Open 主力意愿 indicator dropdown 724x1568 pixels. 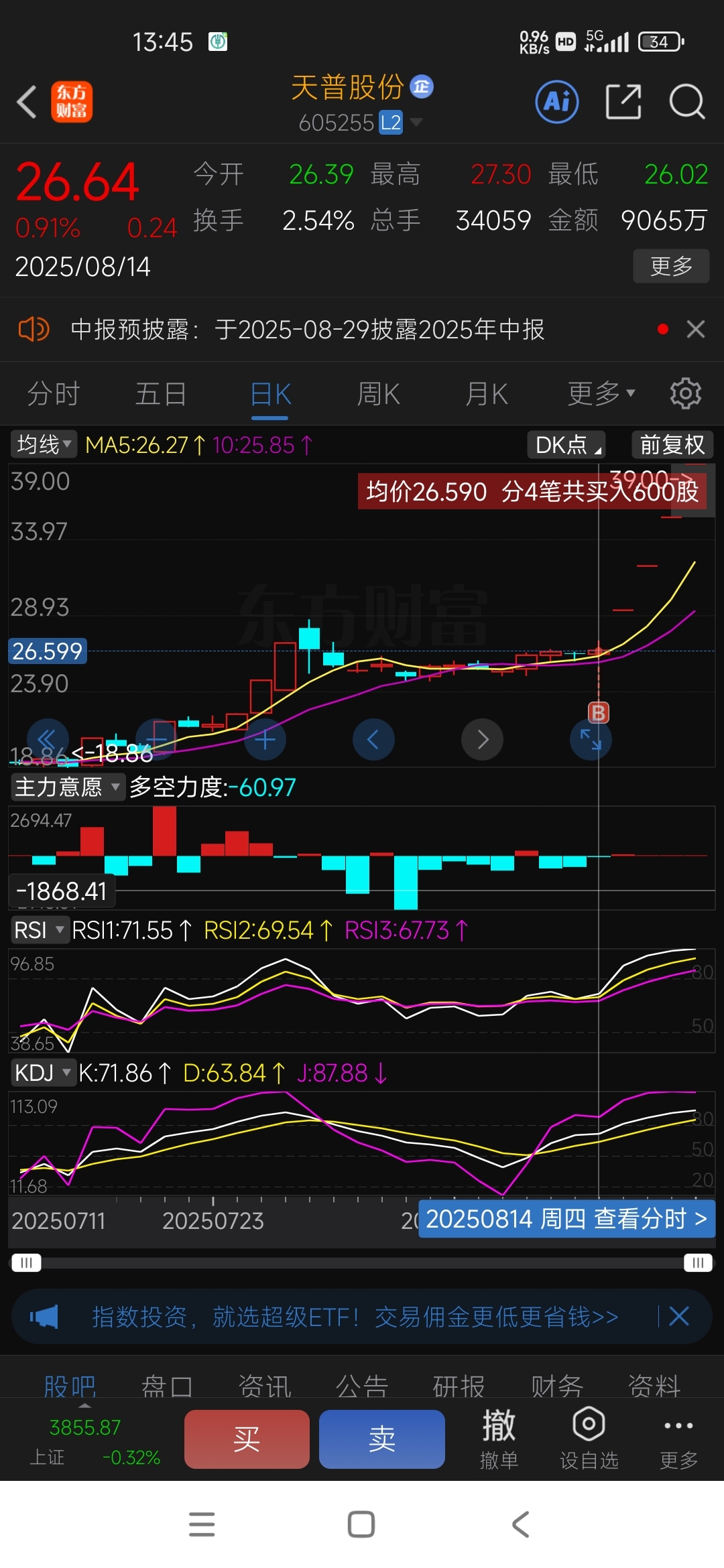click(68, 787)
